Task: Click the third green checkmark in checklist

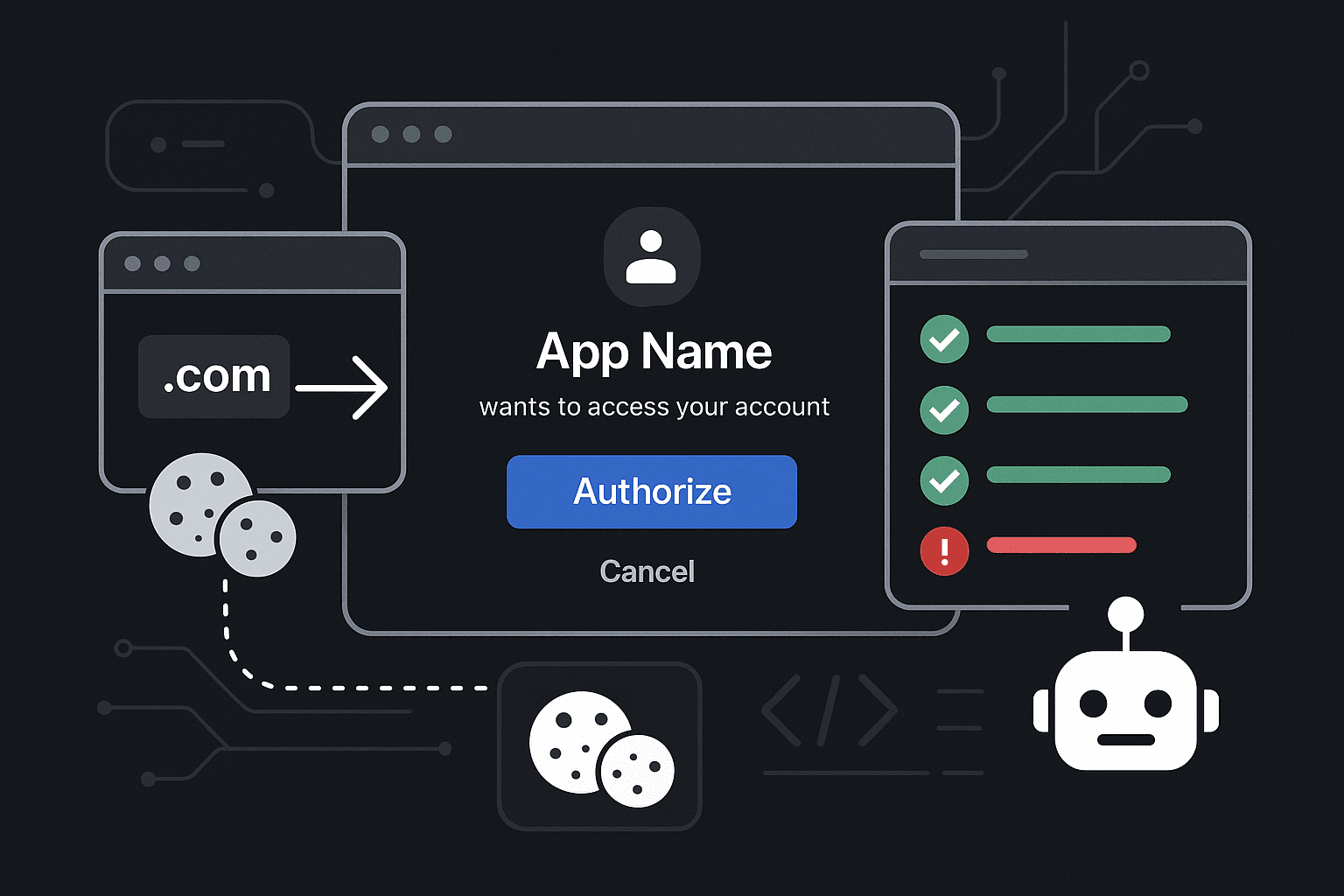Action: pos(944,480)
